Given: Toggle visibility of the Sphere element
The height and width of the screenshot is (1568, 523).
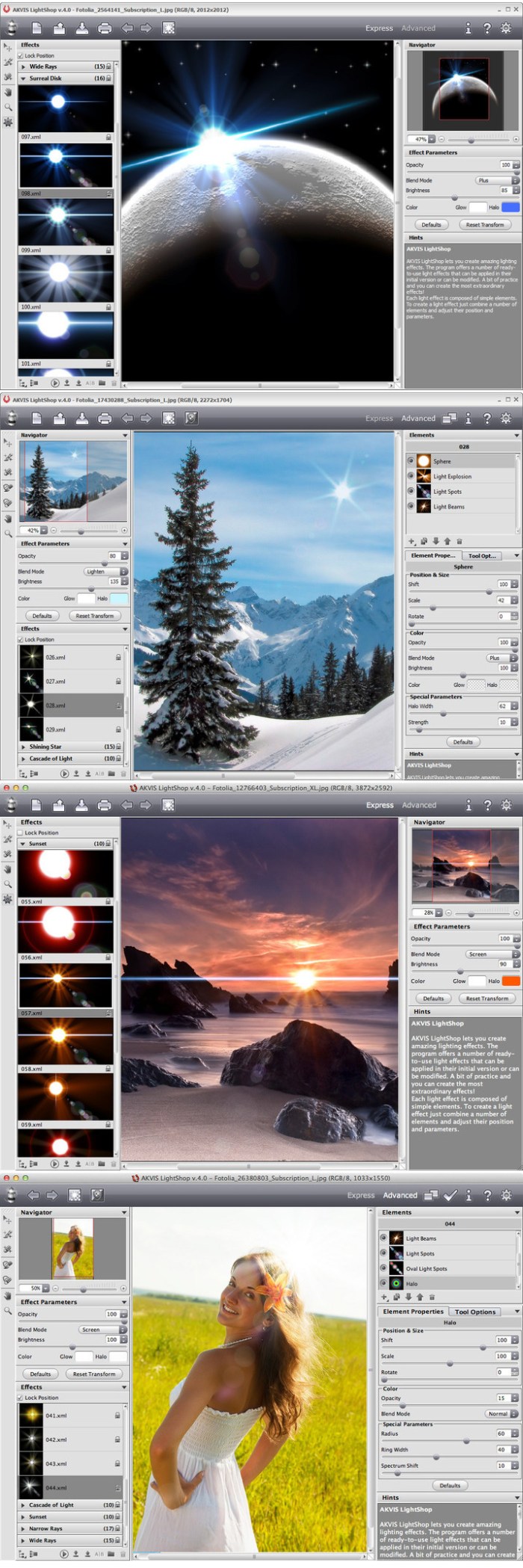Looking at the screenshot, I should pos(411,461).
